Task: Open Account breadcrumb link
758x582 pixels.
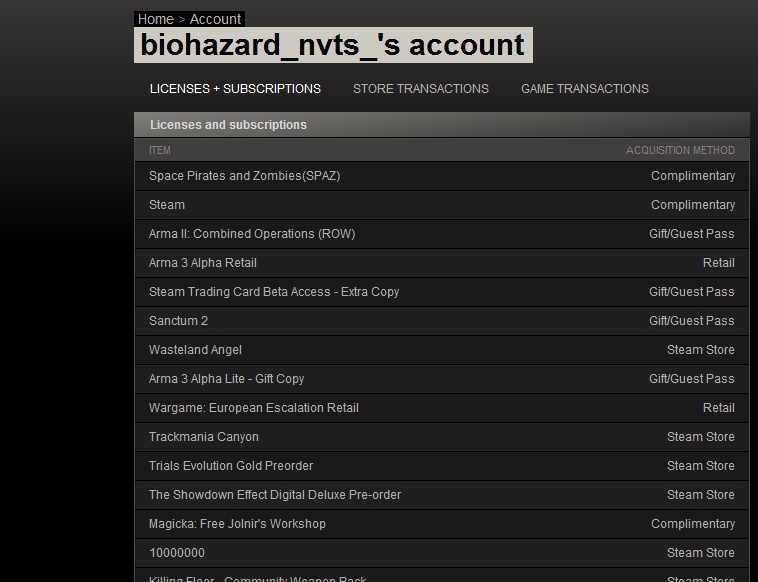Action: point(215,19)
